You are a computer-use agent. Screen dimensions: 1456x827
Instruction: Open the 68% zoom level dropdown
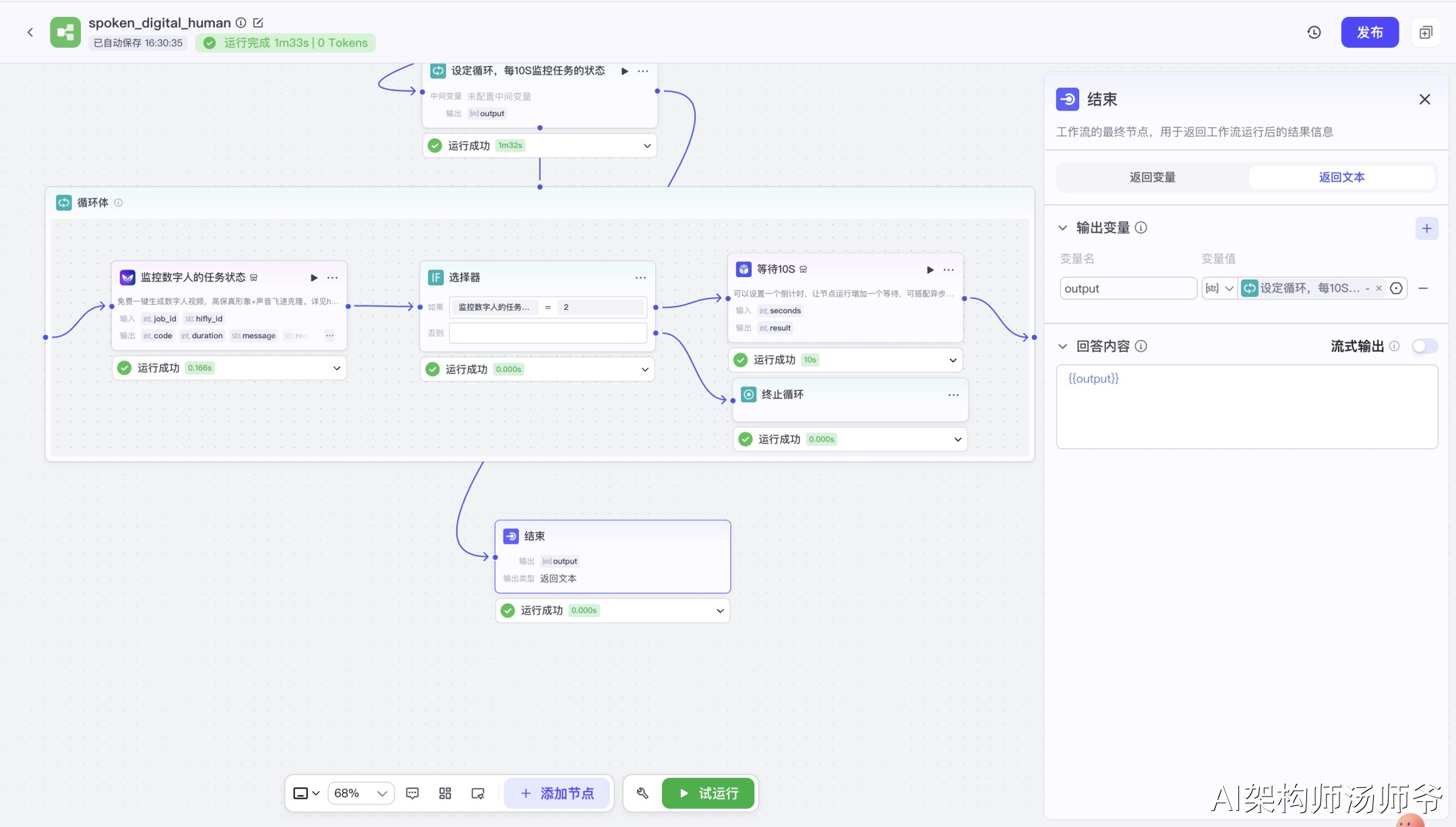[361, 793]
